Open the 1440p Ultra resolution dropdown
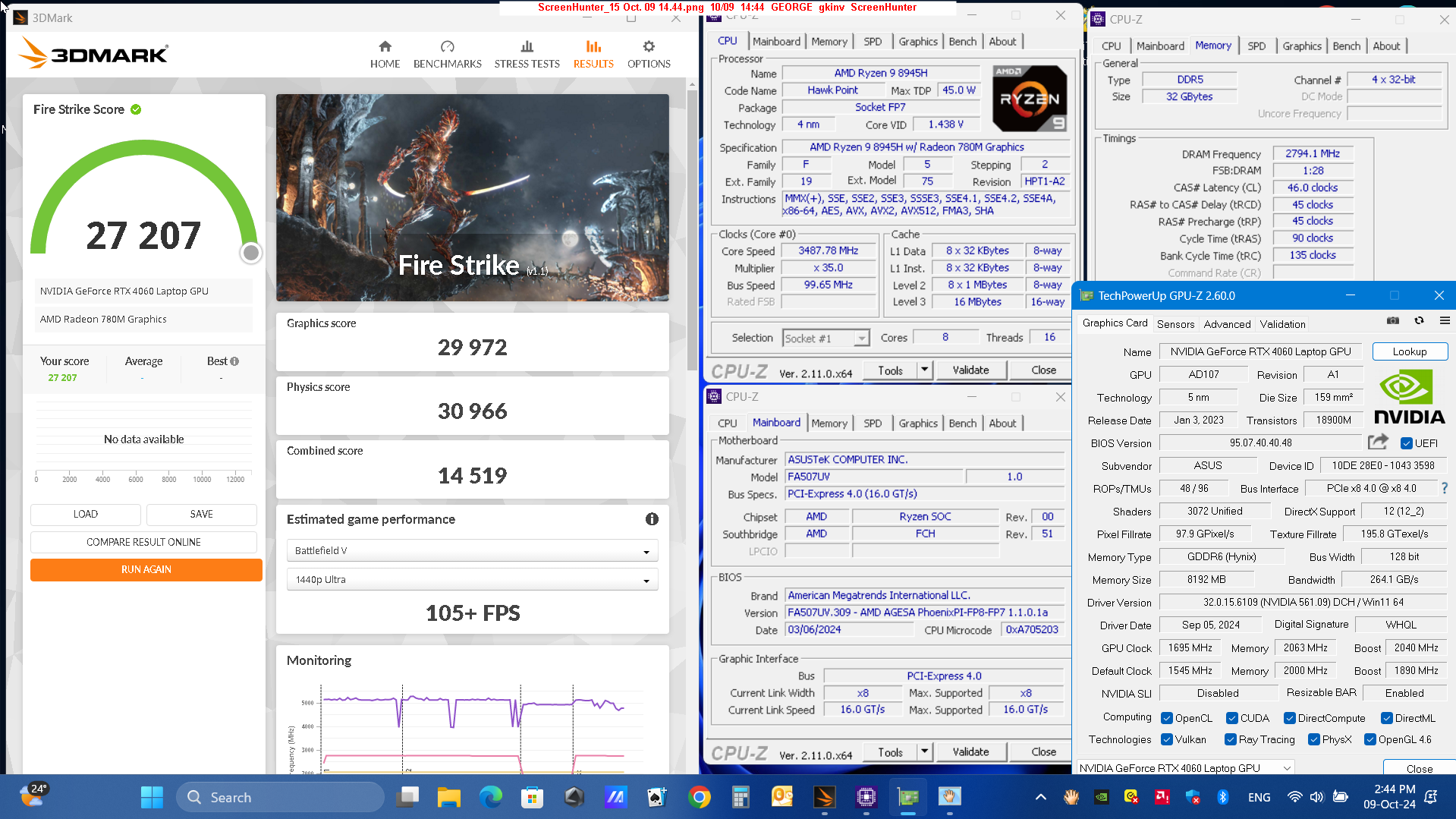Image resolution: width=1456 pixels, height=819 pixels. click(x=472, y=579)
